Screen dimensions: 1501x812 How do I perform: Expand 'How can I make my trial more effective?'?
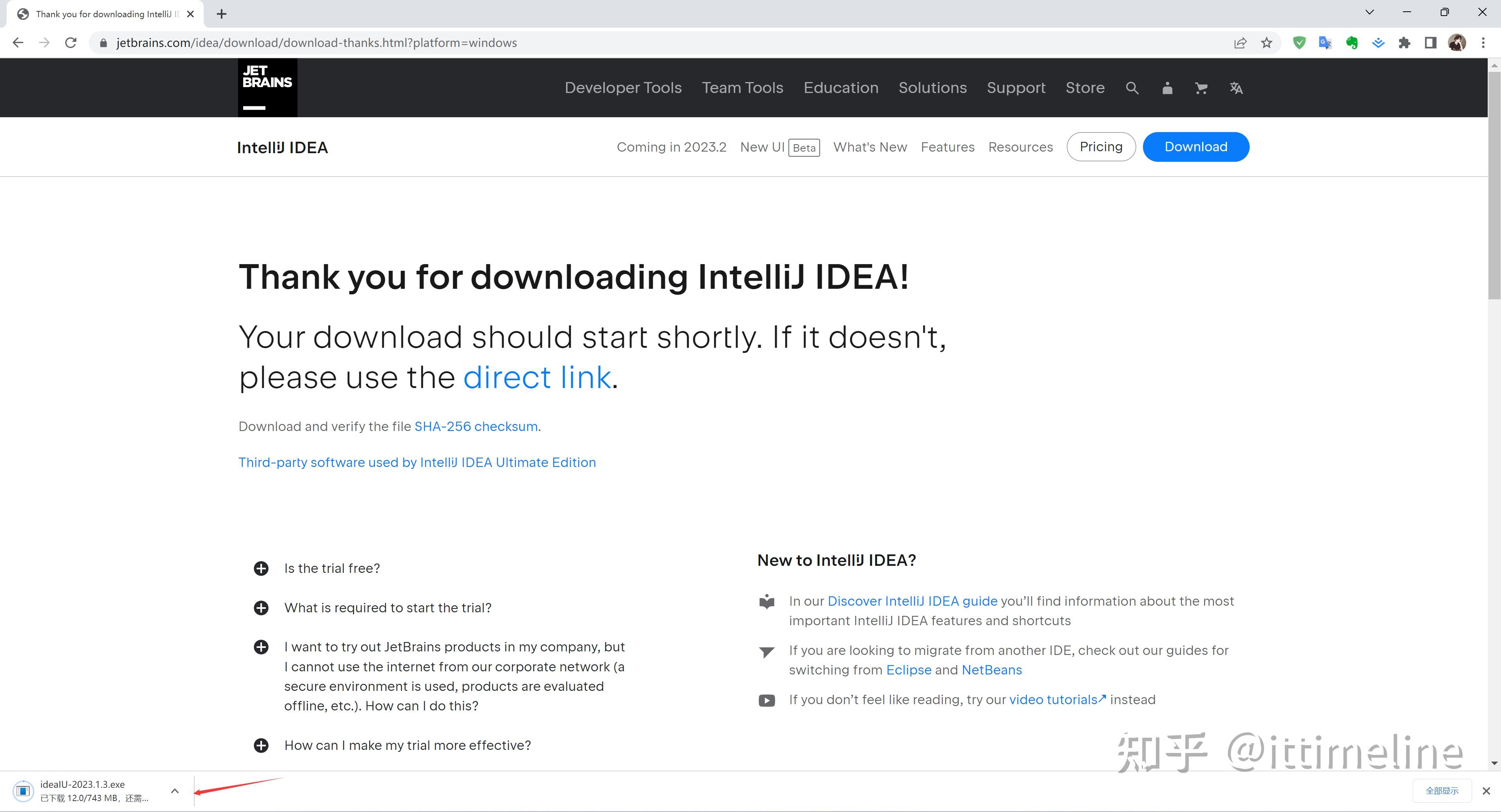(261, 745)
